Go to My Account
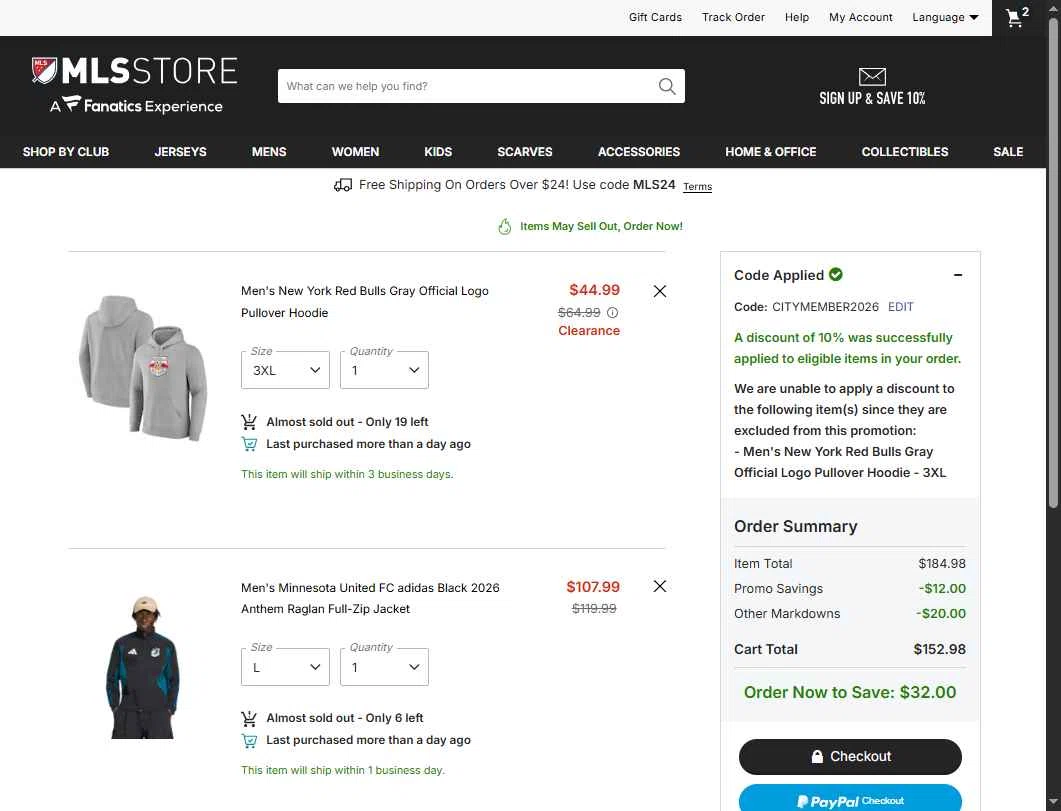Viewport: 1061px width, 811px height. pyautogui.click(x=861, y=18)
